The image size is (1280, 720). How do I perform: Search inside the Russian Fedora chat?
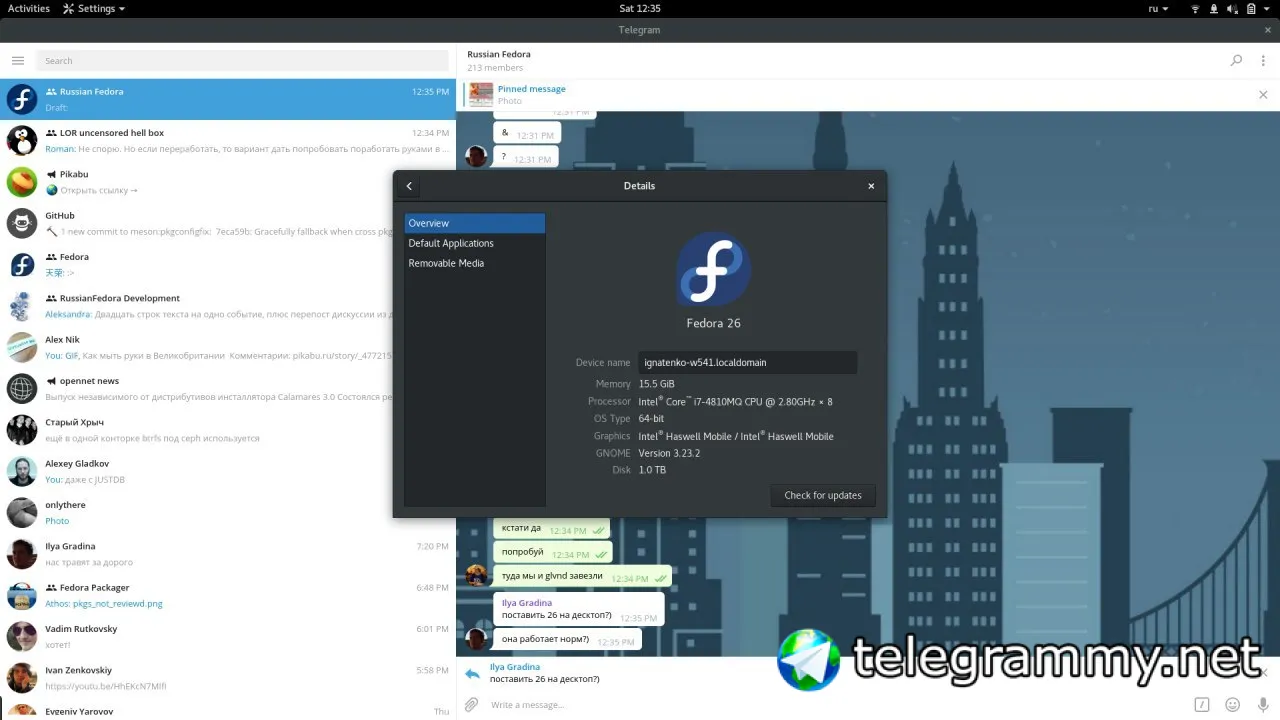(1236, 61)
